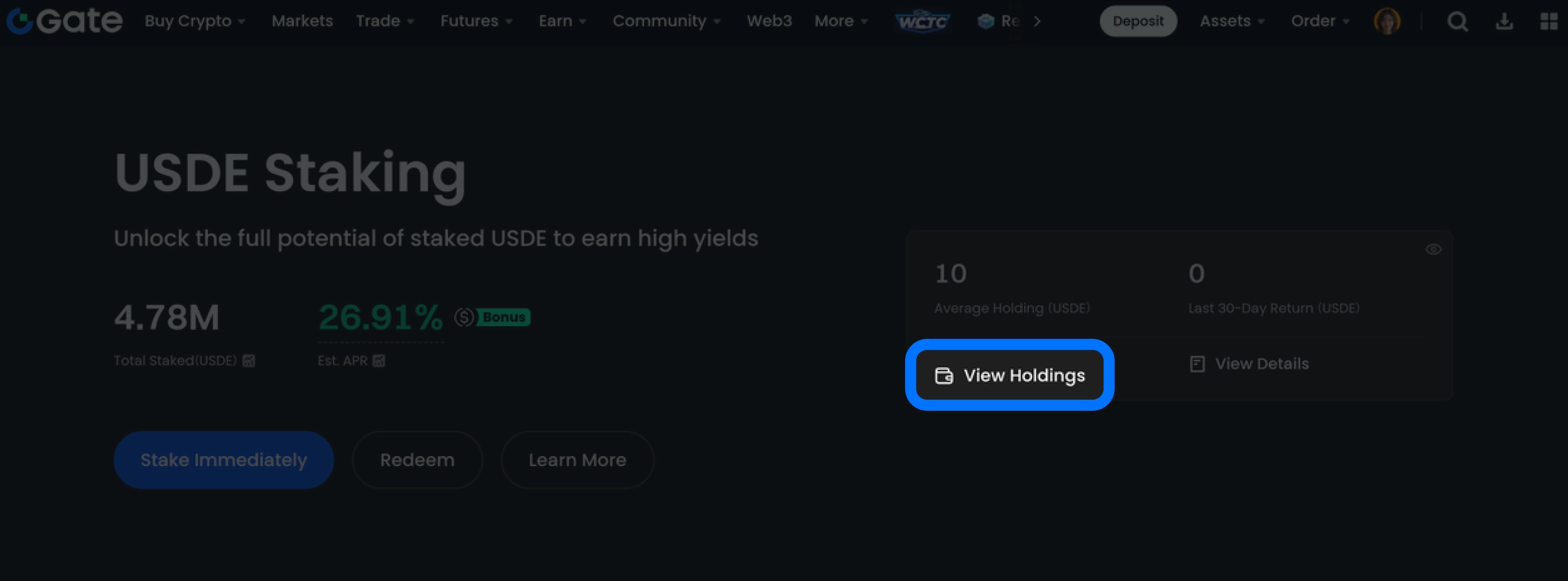1568x581 pixels.
Task: Open the Assets dropdown
Action: point(1231,22)
